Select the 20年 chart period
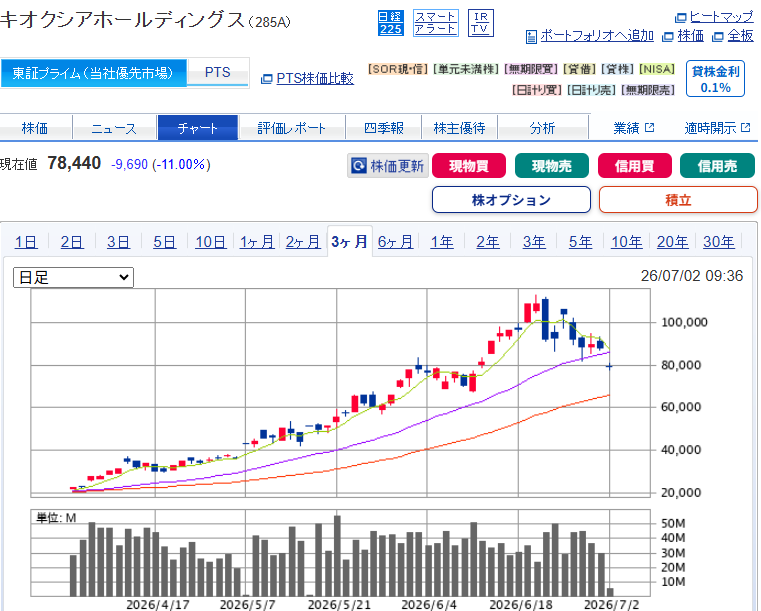The height and width of the screenshot is (611, 761). tap(672, 242)
